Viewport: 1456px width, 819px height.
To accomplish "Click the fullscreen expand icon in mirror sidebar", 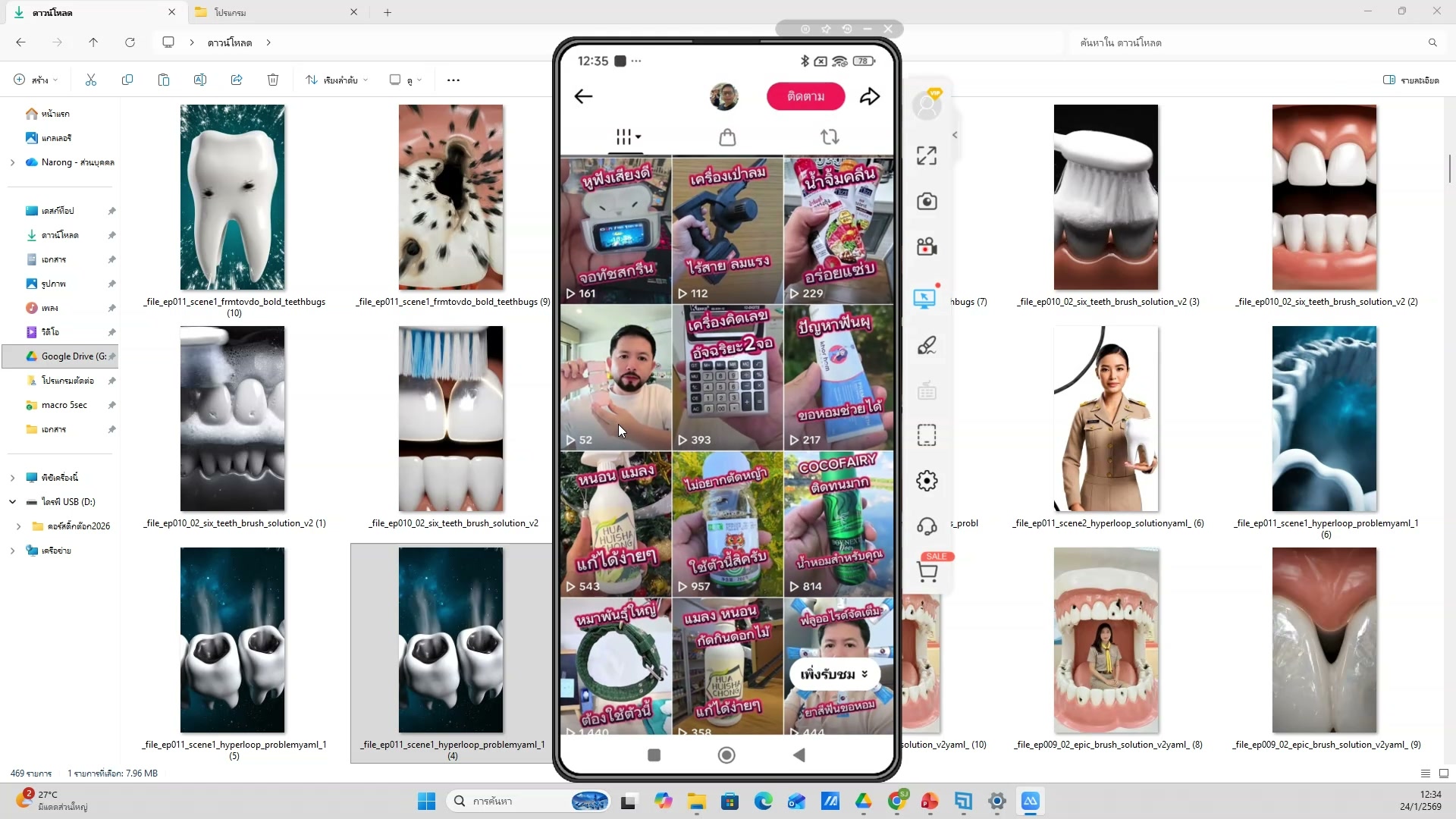I will [x=926, y=155].
